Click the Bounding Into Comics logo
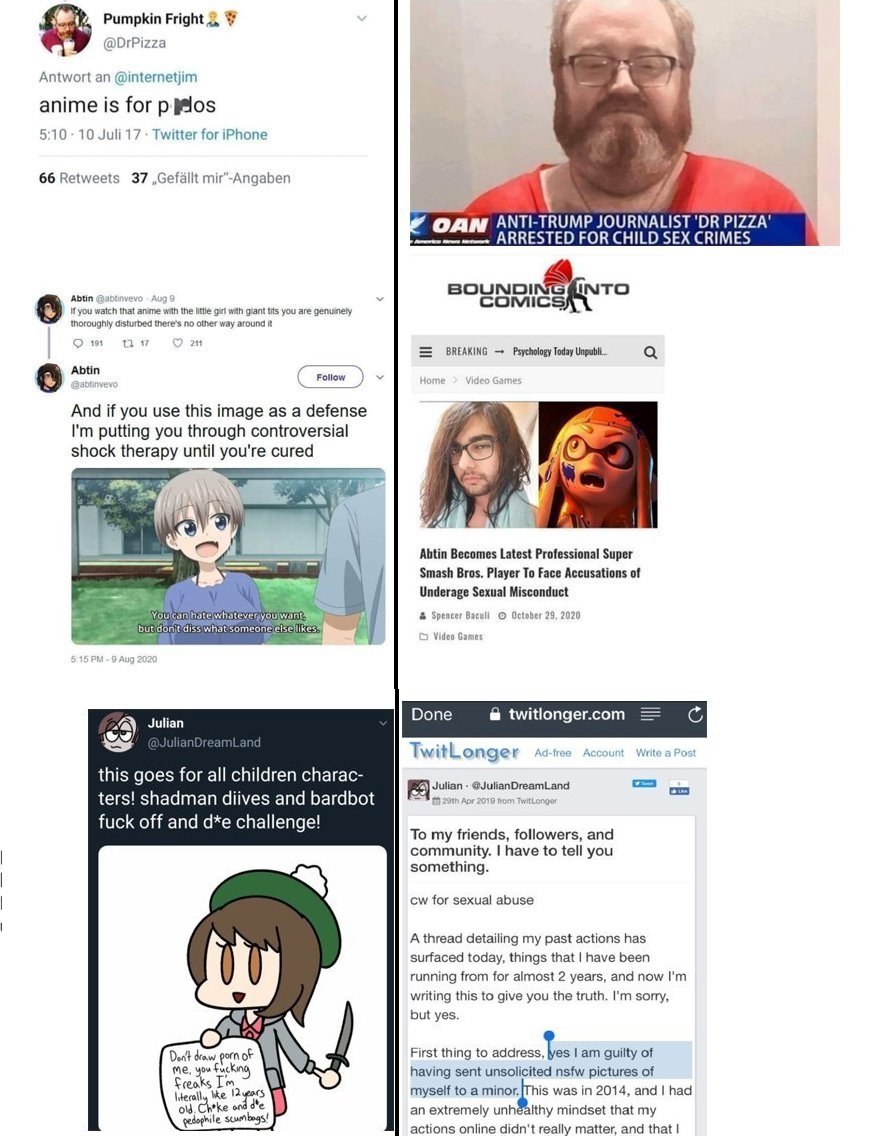 coord(539,287)
